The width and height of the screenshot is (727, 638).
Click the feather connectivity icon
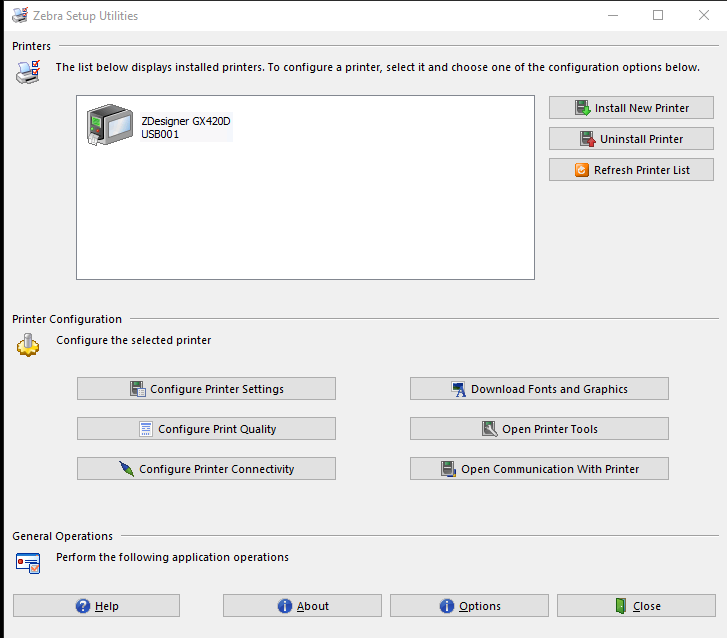(127, 469)
